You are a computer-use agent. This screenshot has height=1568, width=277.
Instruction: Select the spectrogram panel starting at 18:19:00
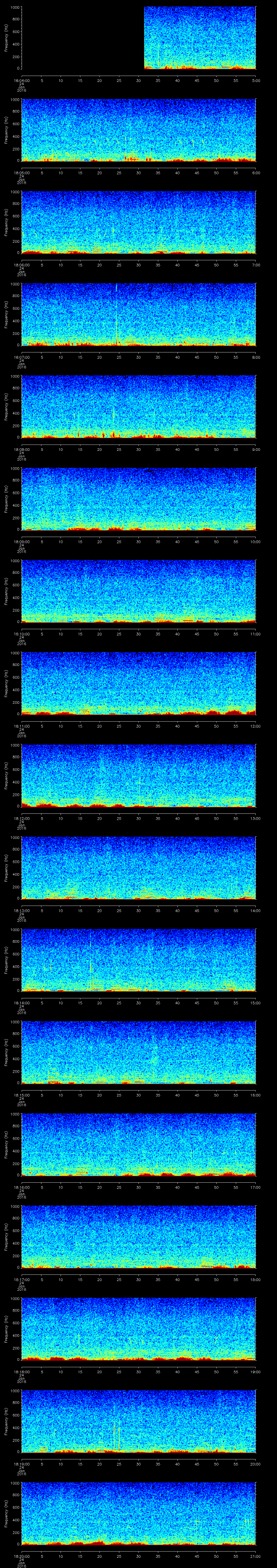tap(139, 1421)
